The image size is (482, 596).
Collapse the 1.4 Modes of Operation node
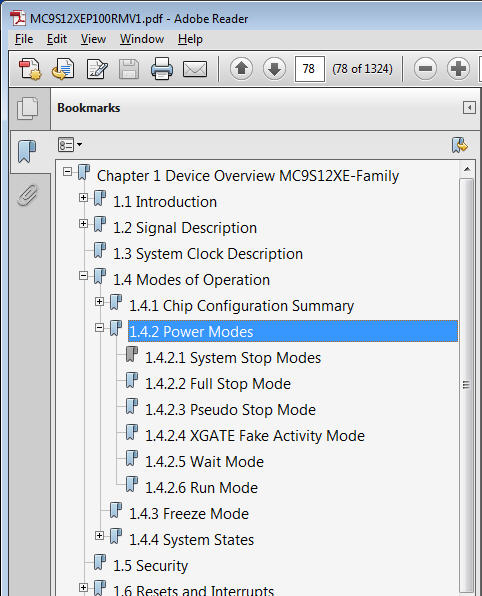(x=84, y=276)
